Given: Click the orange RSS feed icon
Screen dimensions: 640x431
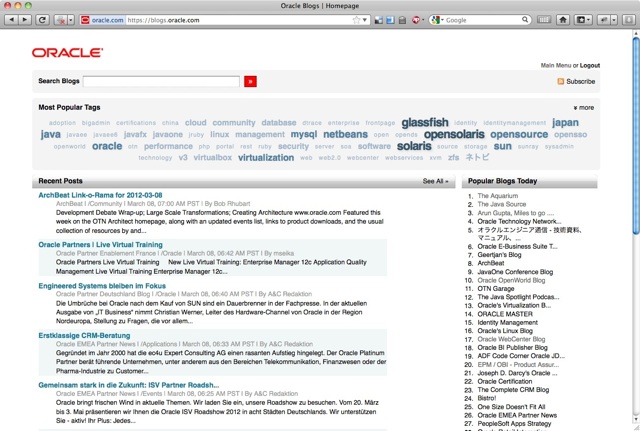Looking at the screenshot, I should pyautogui.click(x=560, y=81).
